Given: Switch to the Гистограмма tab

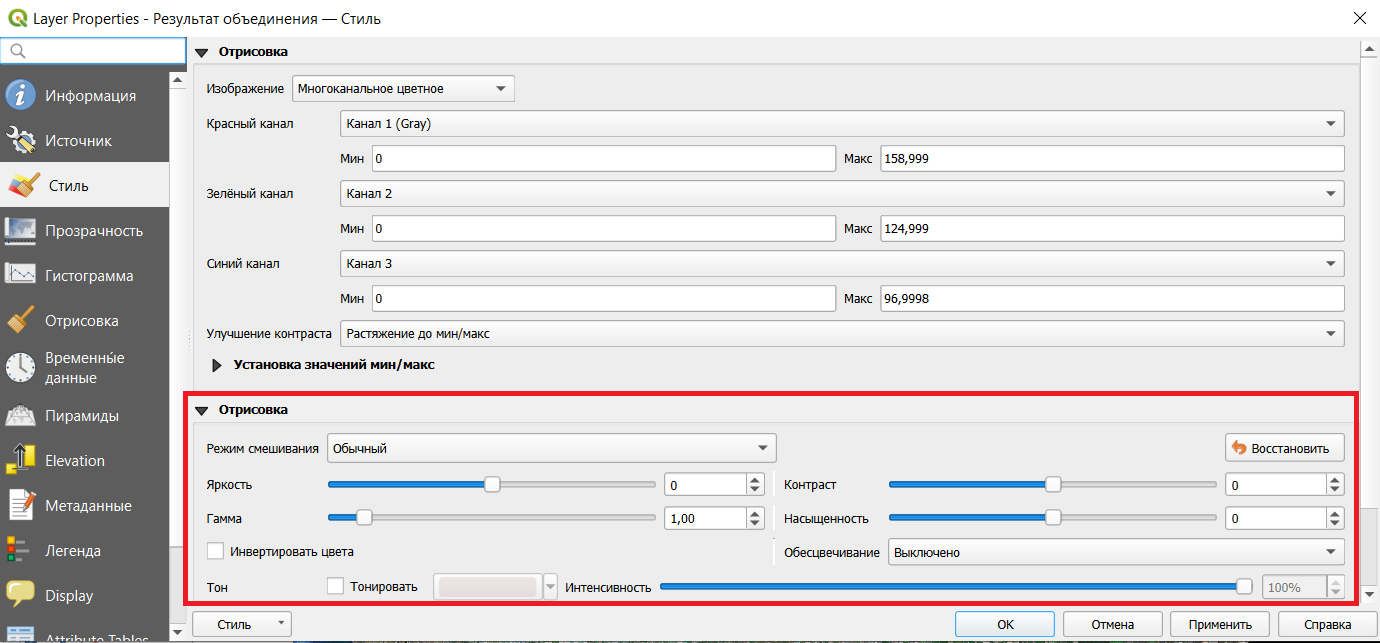Looking at the screenshot, I should coord(85,276).
